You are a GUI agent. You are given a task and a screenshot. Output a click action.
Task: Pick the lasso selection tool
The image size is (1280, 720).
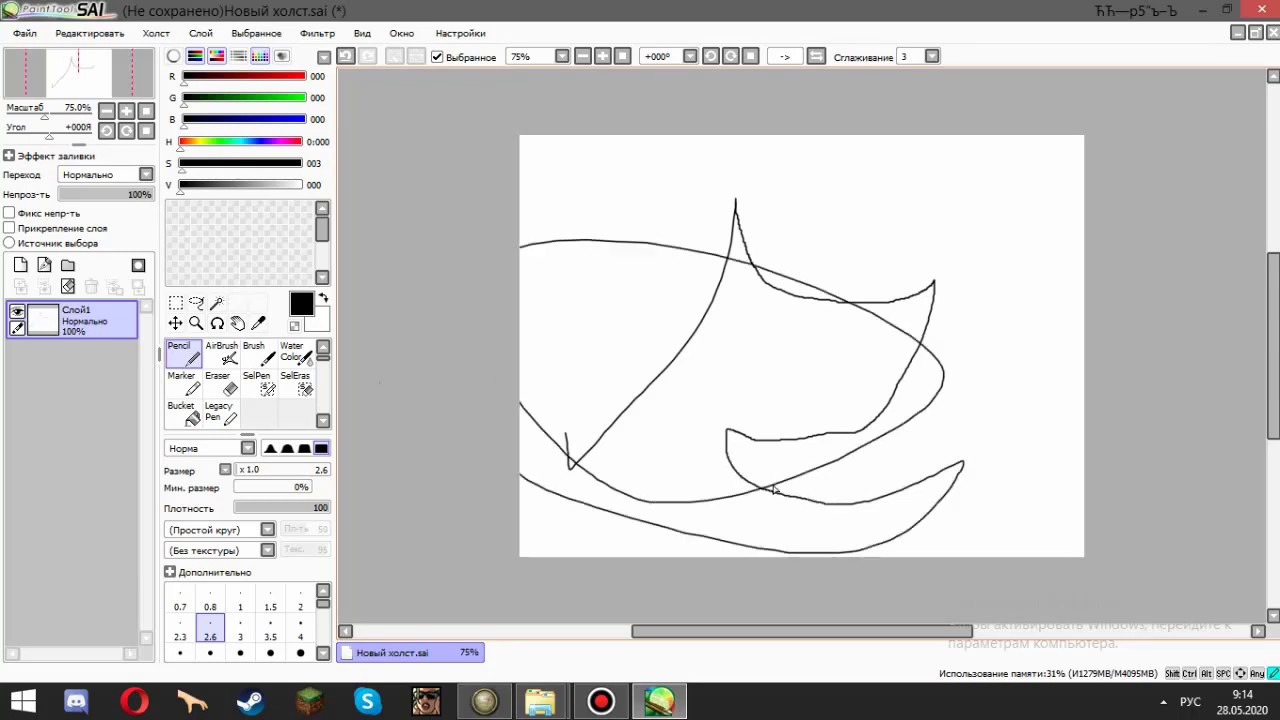tap(196, 303)
